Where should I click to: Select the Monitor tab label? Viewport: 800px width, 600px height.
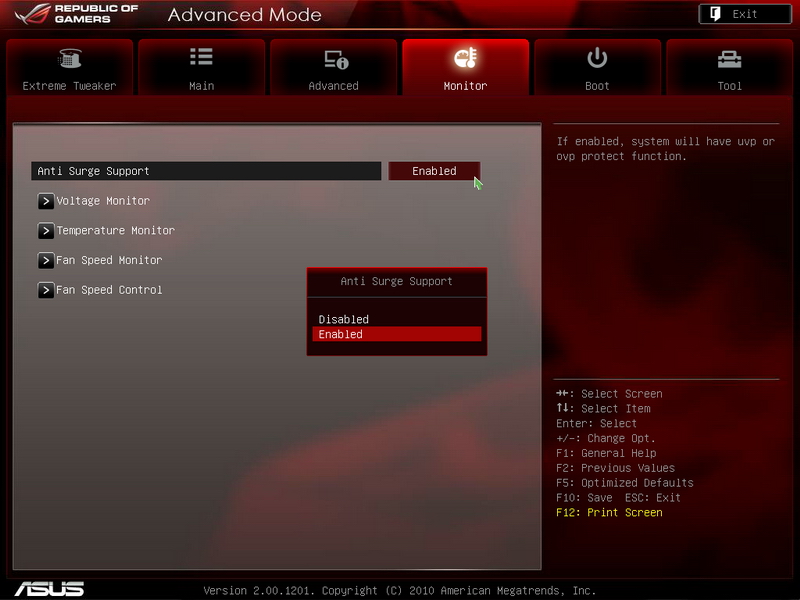click(x=465, y=86)
